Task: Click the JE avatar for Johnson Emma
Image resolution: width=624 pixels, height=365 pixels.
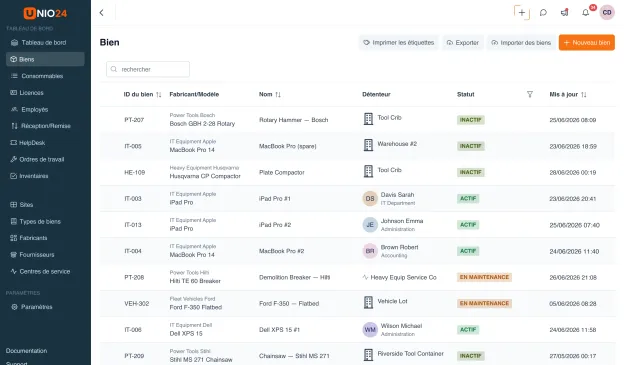Action: pyautogui.click(x=370, y=225)
